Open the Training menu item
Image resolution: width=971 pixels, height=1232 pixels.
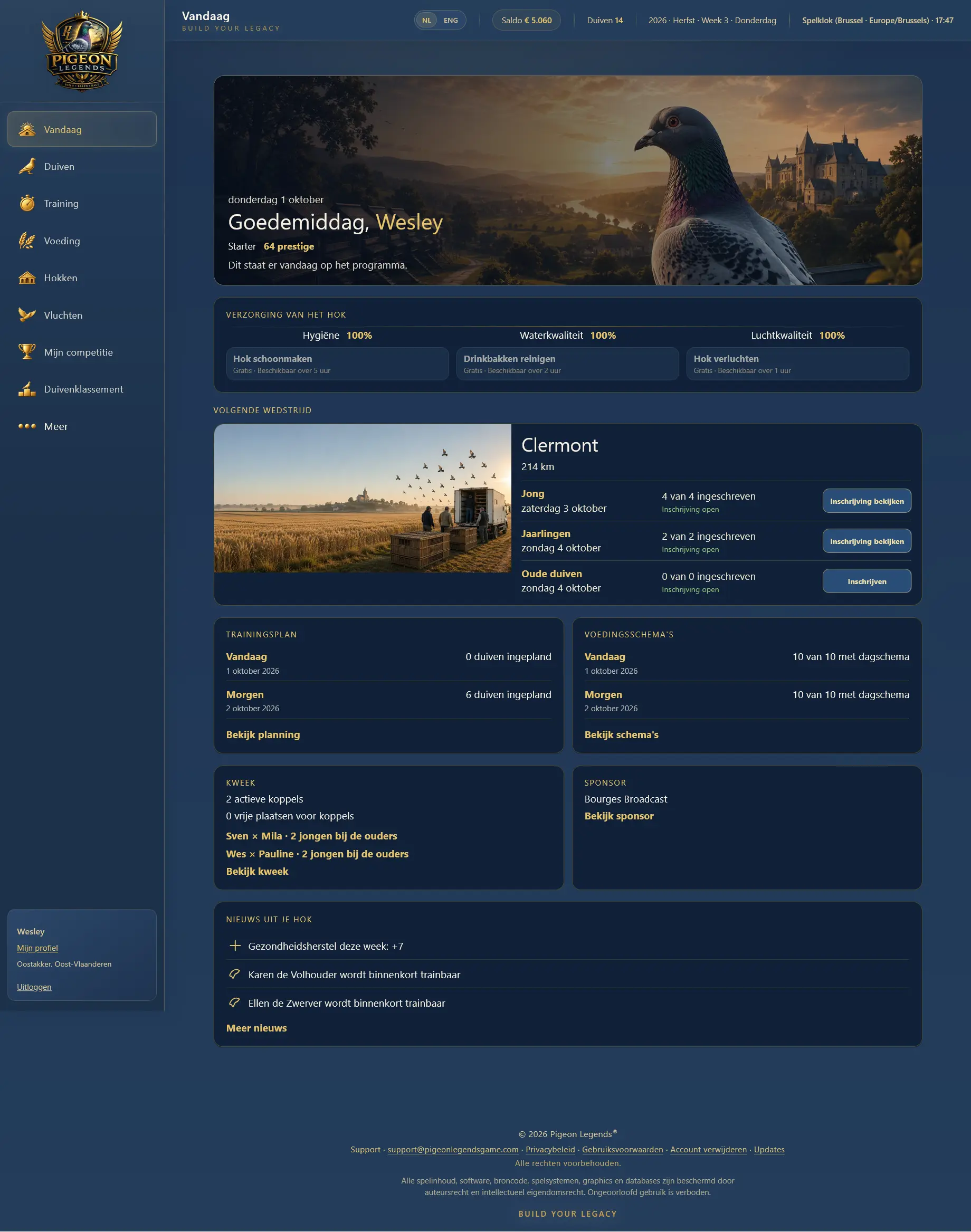coord(82,203)
